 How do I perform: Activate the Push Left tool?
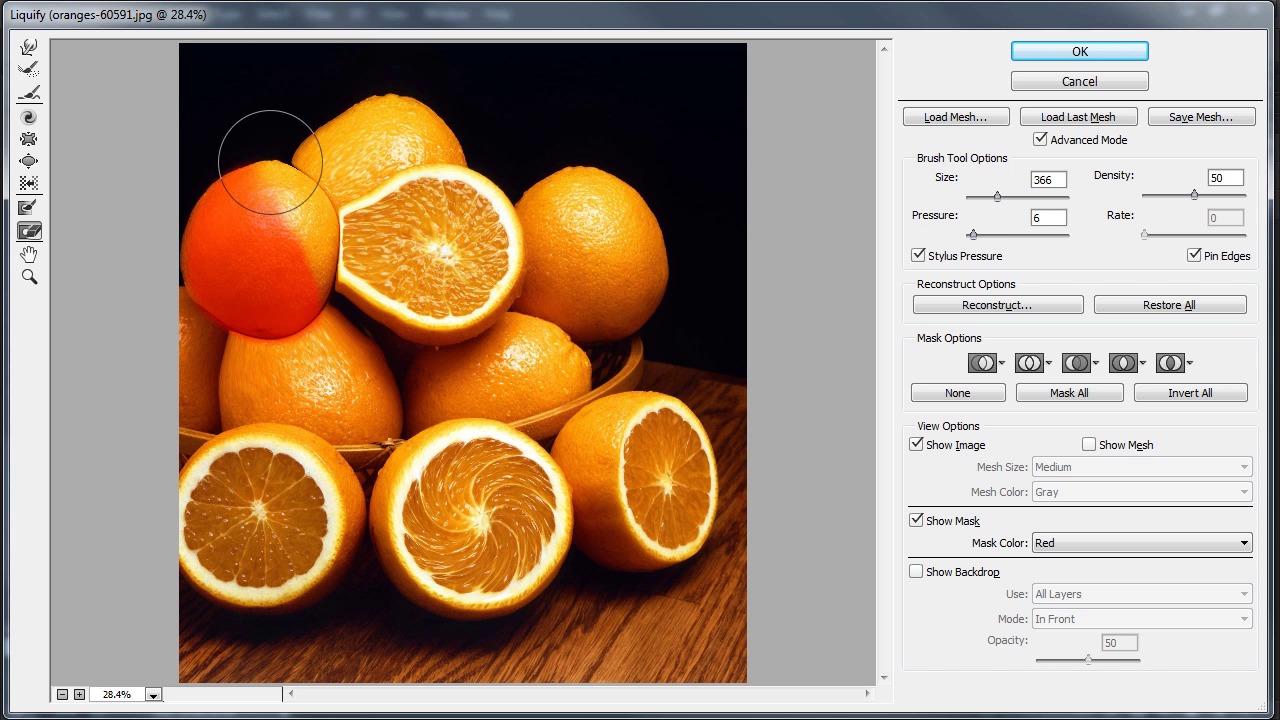point(29,184)
